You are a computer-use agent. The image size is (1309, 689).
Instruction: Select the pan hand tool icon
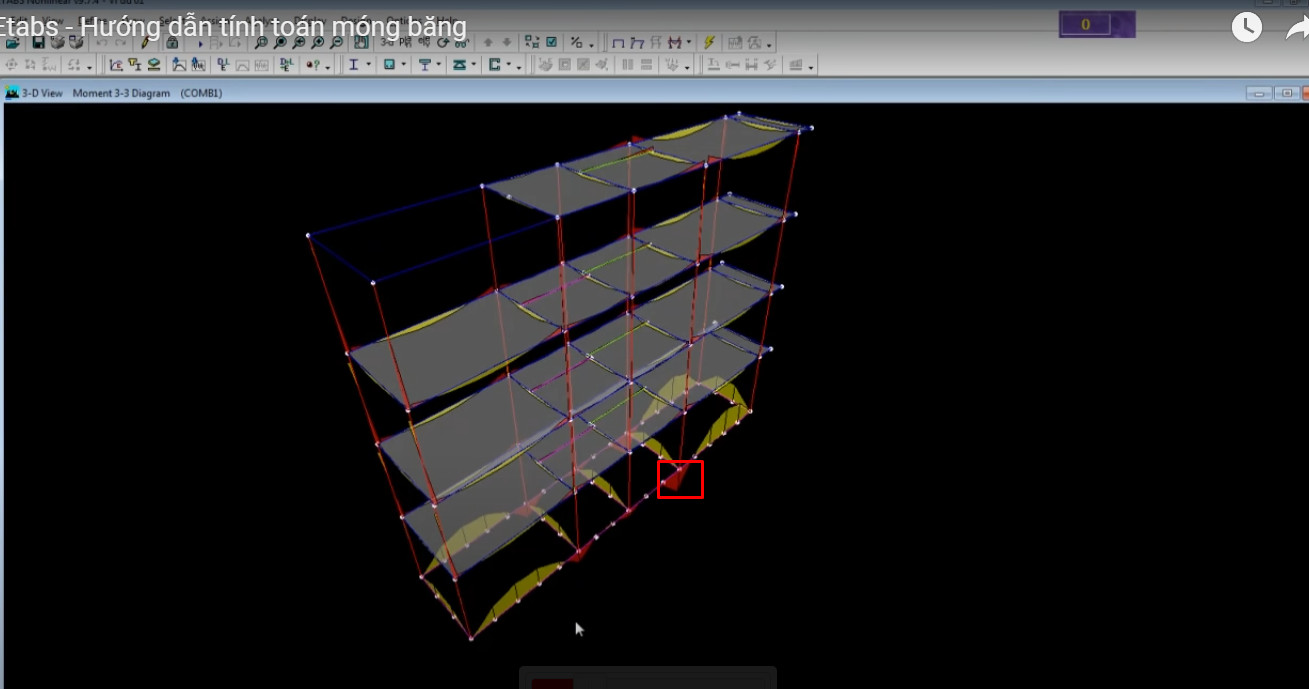point(361,43)
